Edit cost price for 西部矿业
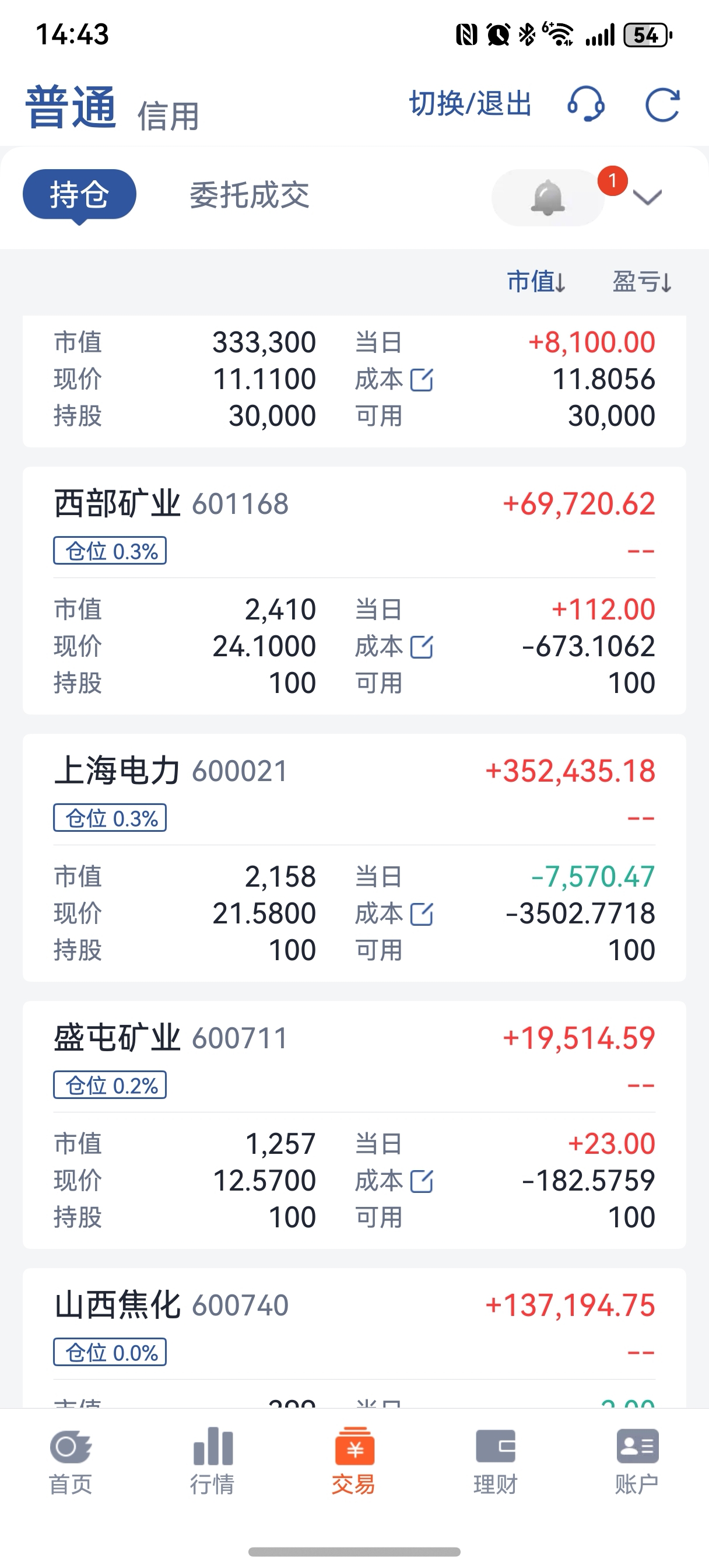This screenshot has height=1568, width=709. click(x=422, y=647)
